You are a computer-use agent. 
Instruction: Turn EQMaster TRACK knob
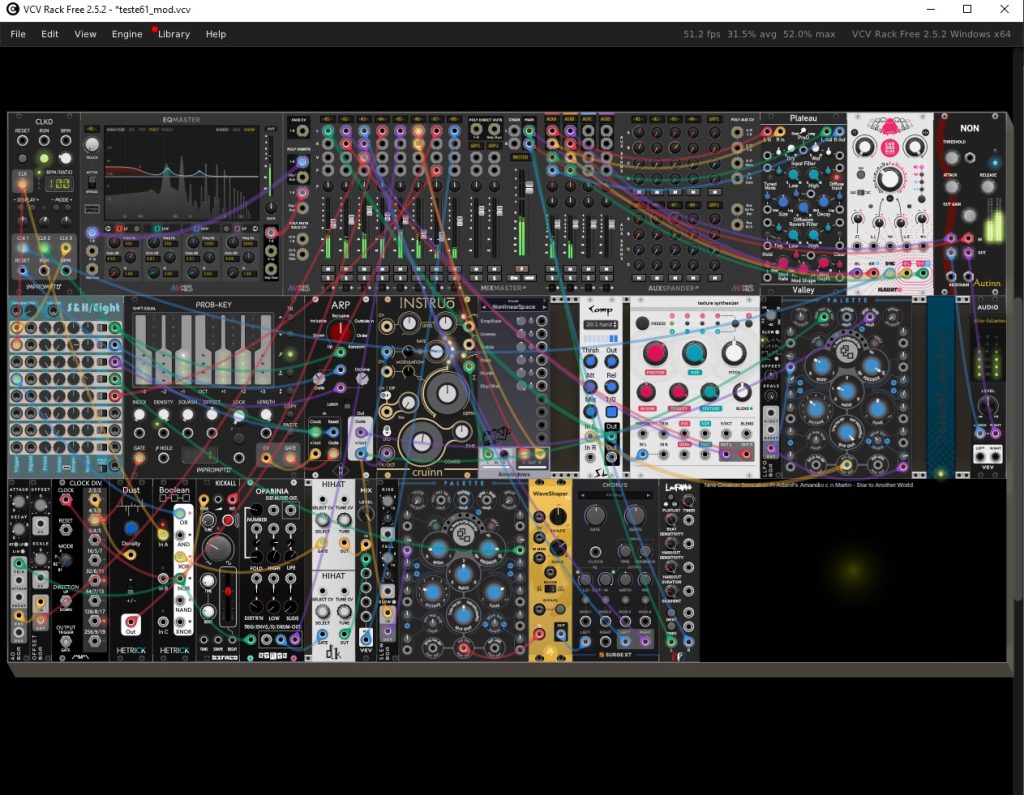92,144
